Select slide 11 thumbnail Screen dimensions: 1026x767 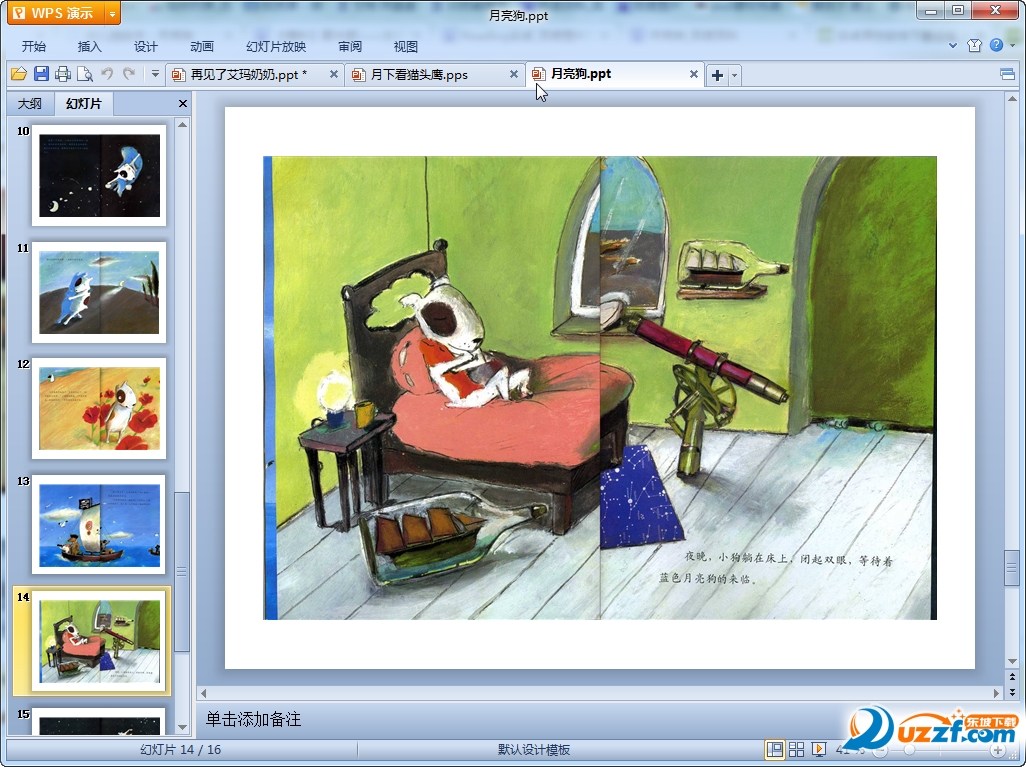point(99,293)
